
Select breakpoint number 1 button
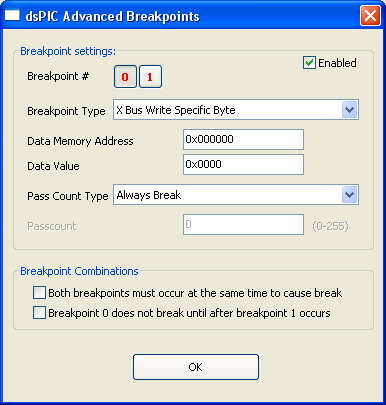coord(150,77)
